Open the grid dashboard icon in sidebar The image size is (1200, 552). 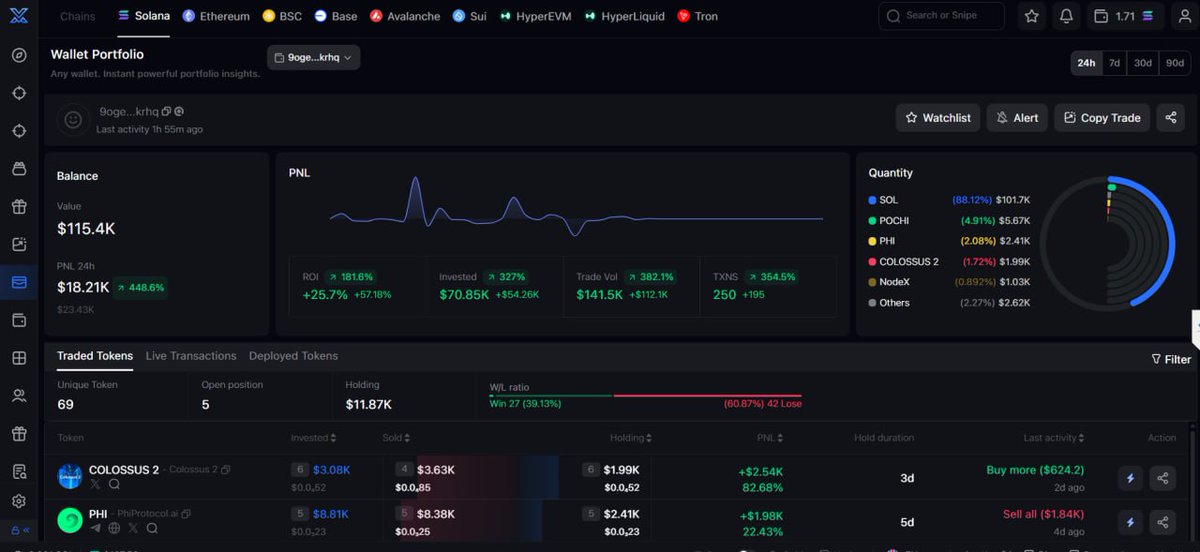19,358
